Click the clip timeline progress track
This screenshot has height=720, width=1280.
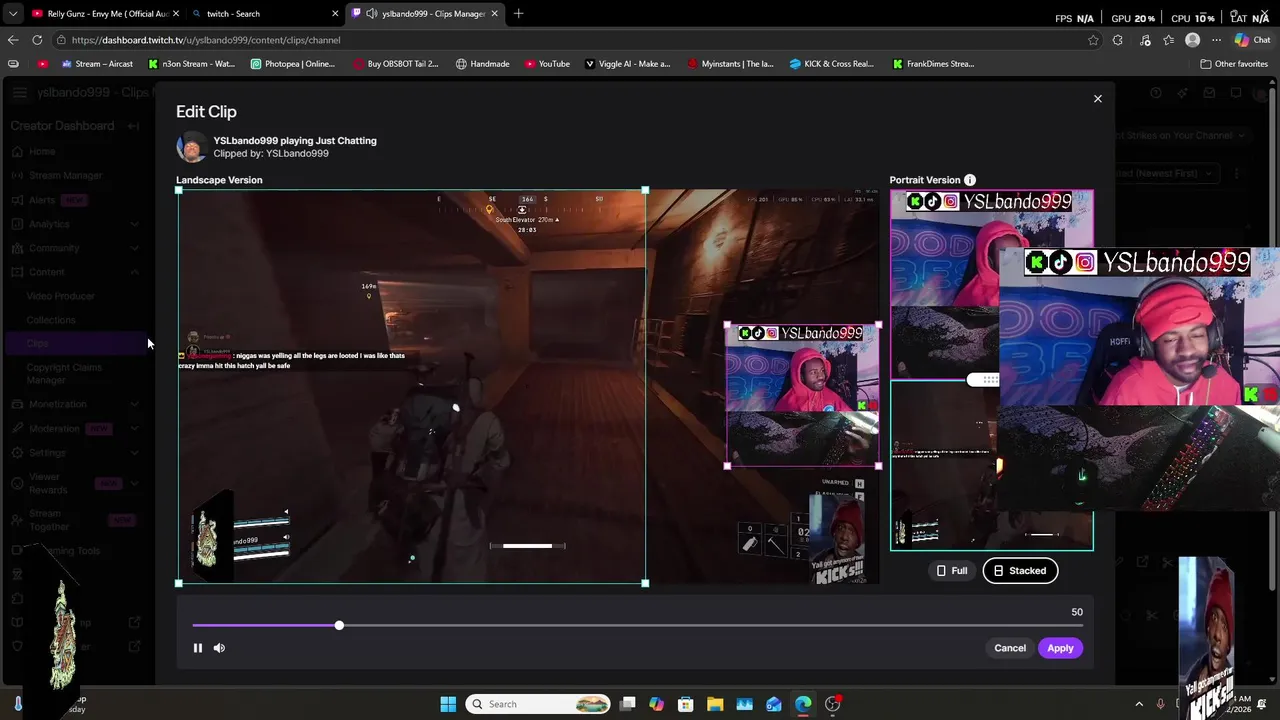point(637,625)
